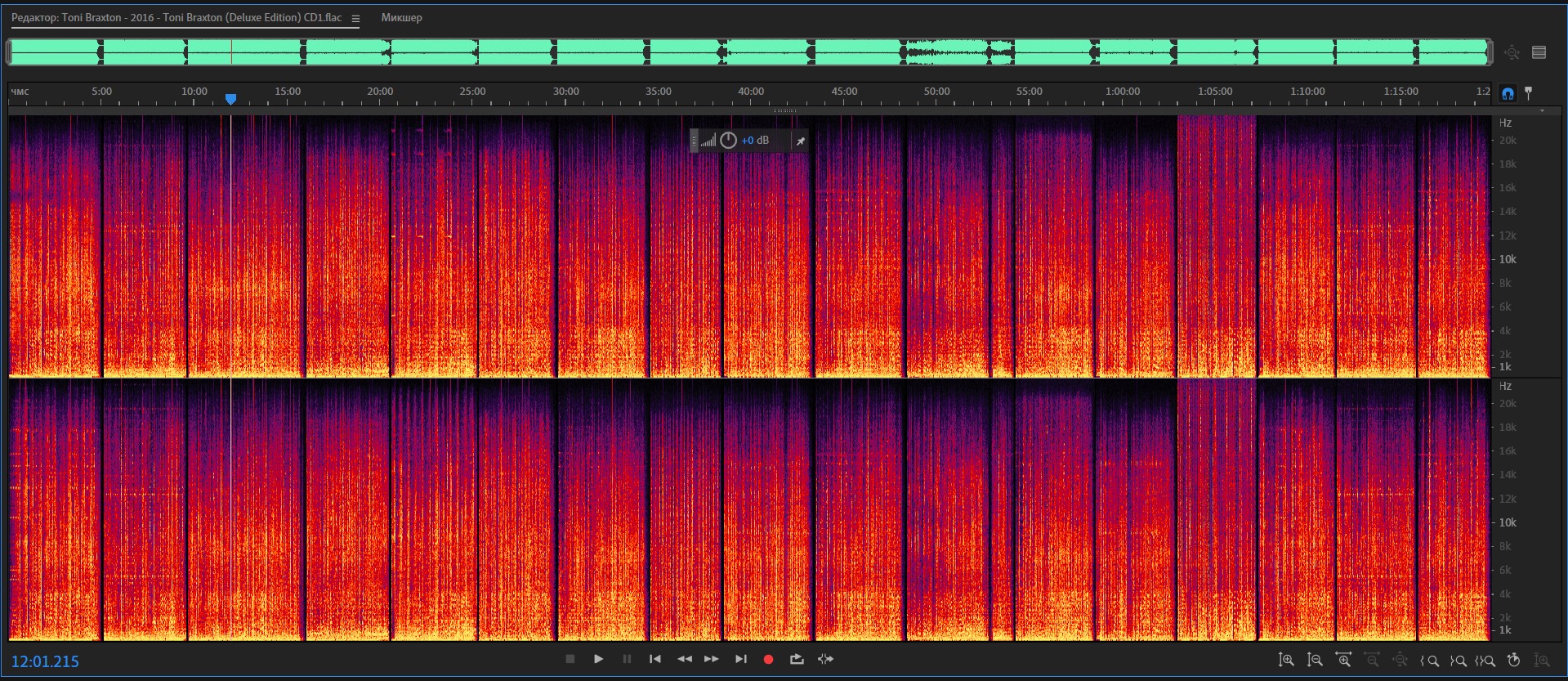Image resolution: width=1568 pixels, height=681 pixels.
Task: Move playhead to previous marker
Action: tap(655, 659)
